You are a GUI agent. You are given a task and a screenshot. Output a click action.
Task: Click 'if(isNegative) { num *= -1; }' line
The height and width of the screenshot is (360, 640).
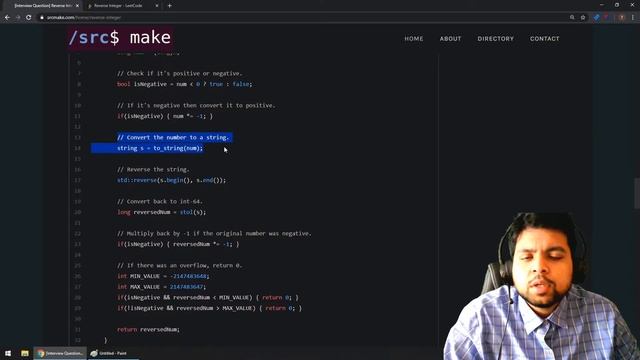164,116
